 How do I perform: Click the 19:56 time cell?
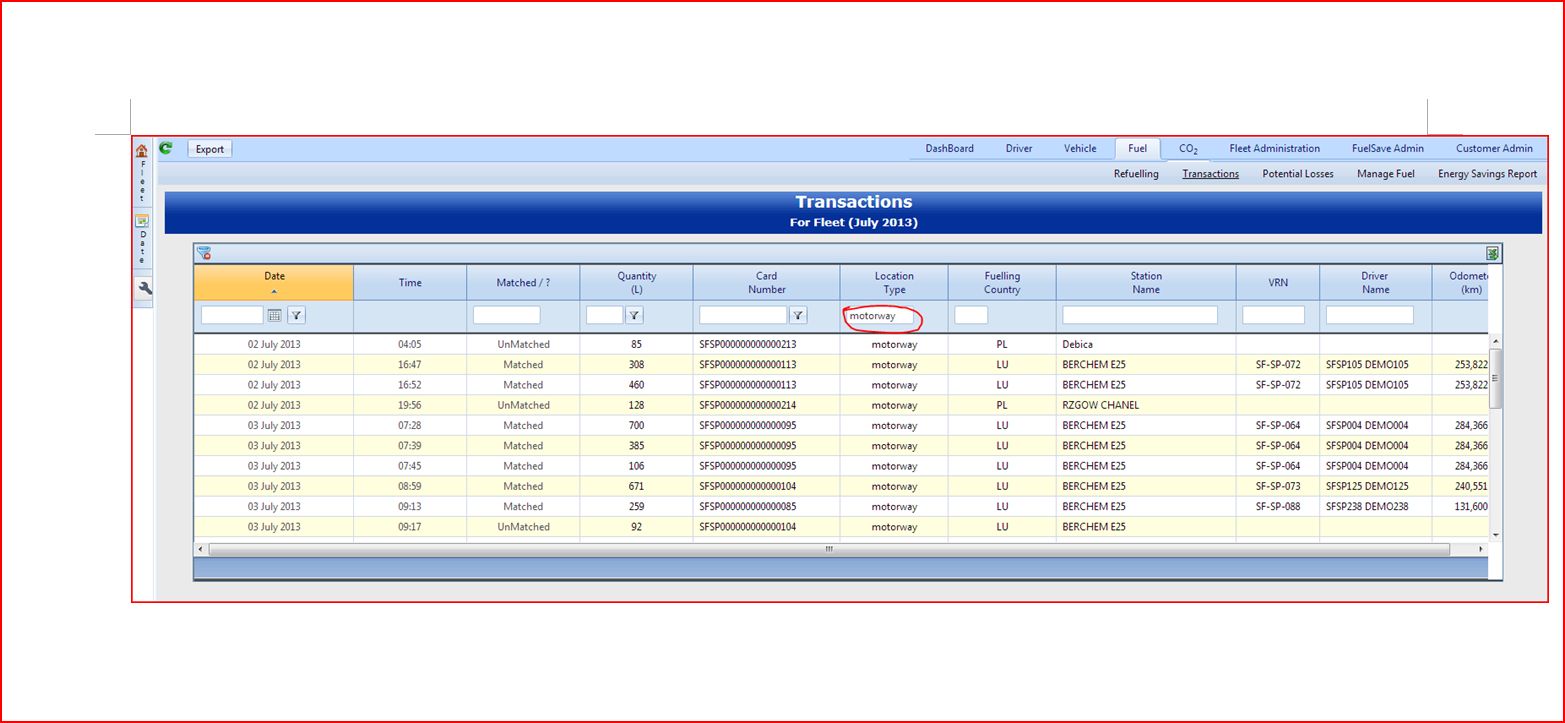pos(410,405)
